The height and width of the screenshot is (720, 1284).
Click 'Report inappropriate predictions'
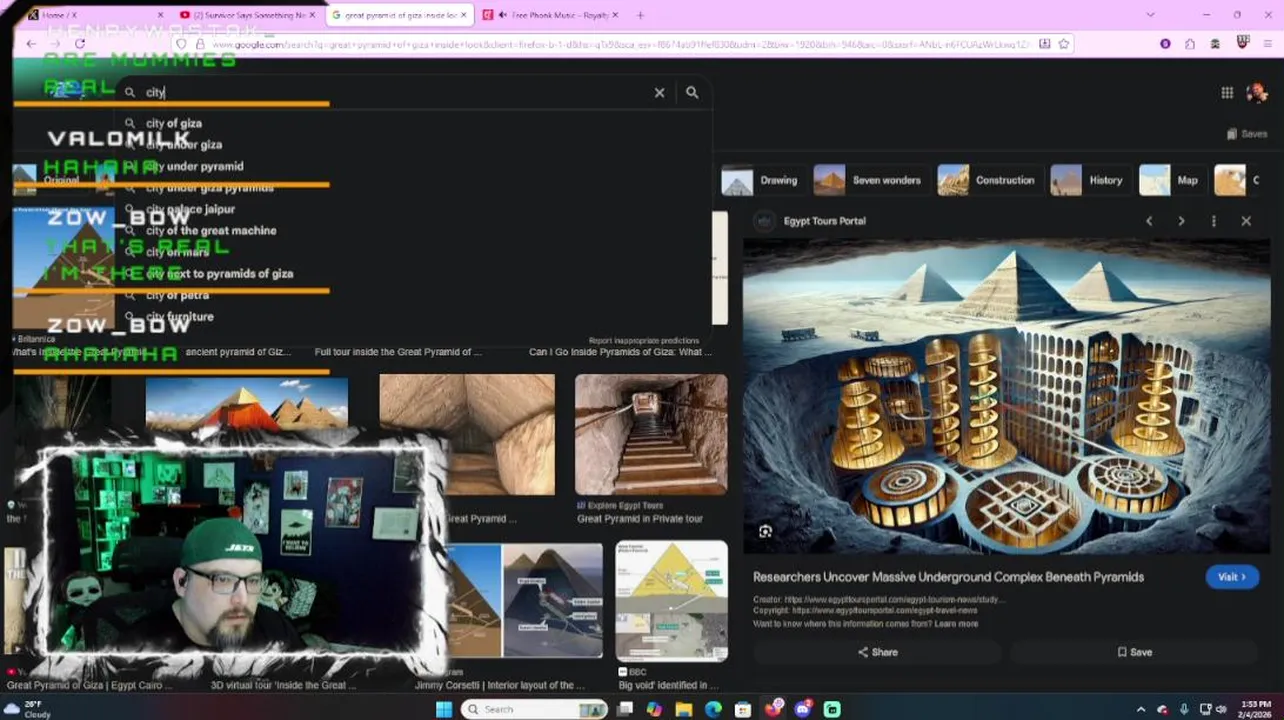(644, 341)
